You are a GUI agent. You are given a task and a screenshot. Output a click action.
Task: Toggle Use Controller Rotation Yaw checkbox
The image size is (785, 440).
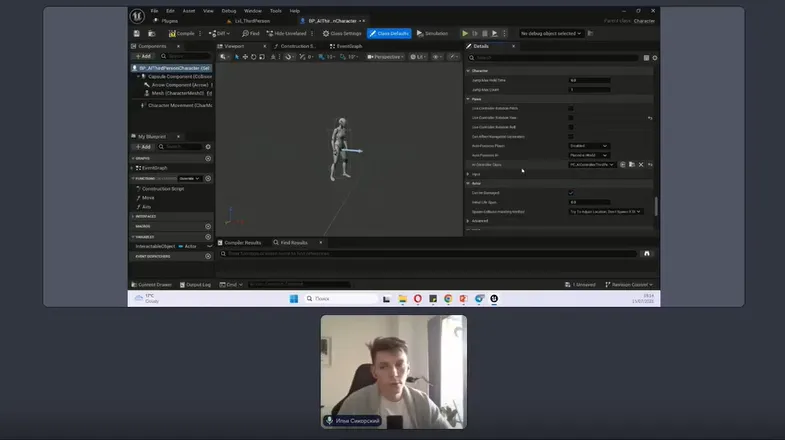click(571, 118)
